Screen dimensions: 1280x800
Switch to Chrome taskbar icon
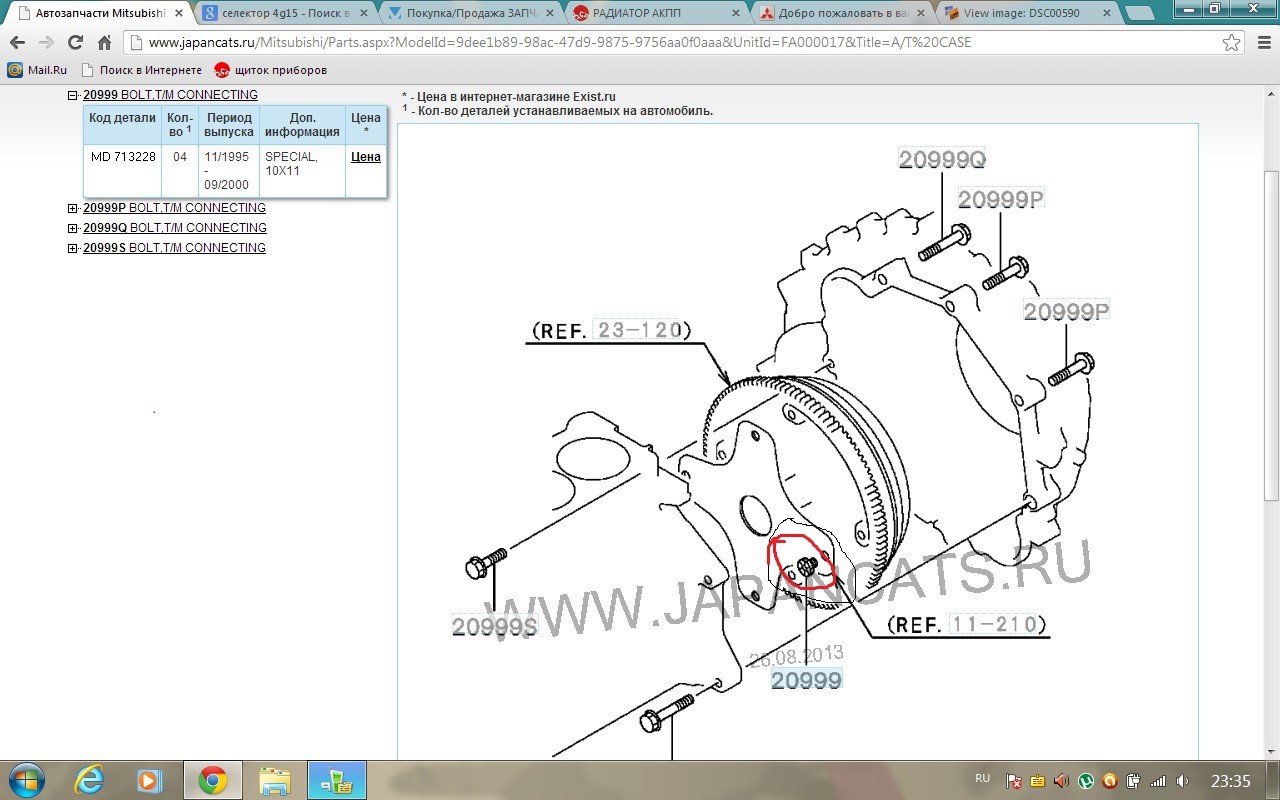coord(212,780)
